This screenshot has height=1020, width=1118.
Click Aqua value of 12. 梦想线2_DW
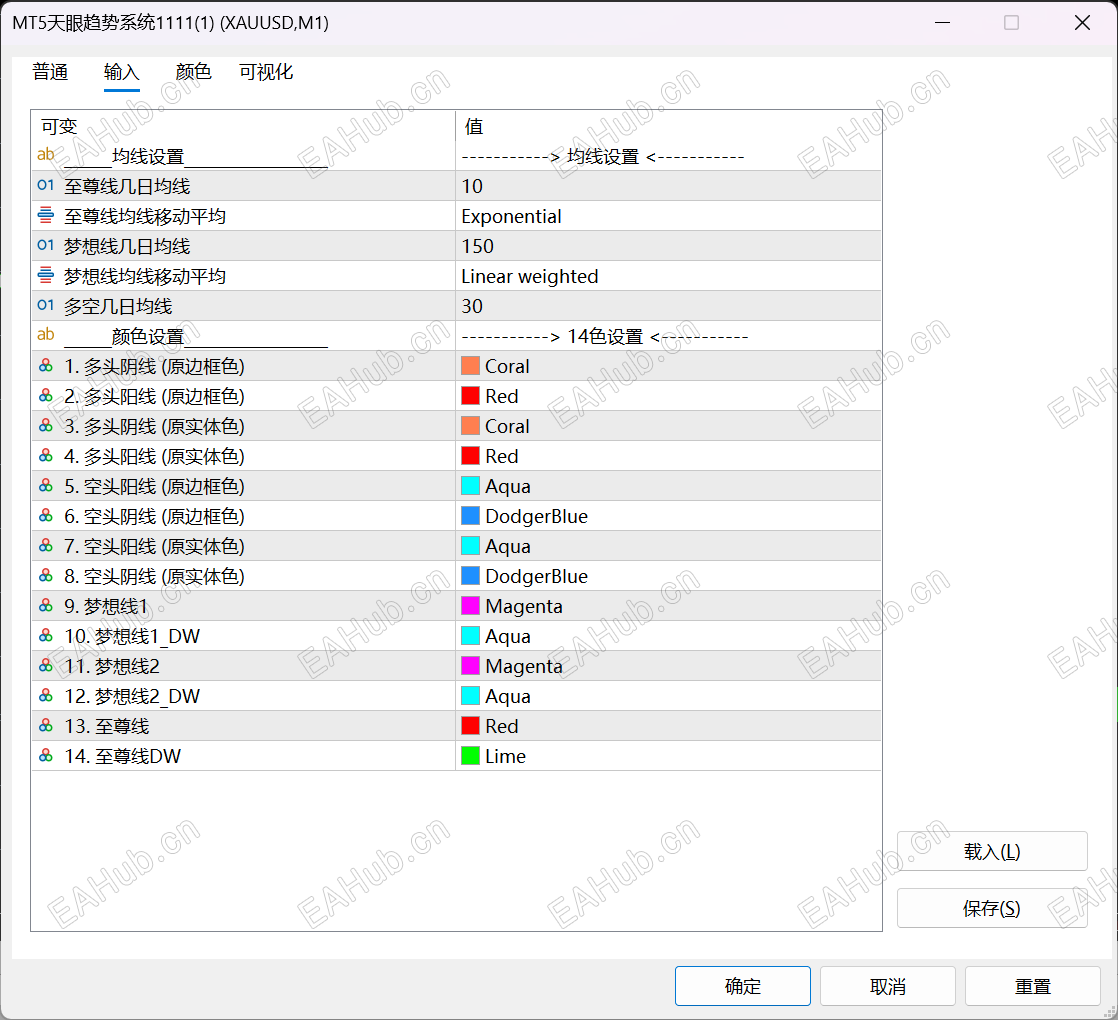click(x=508, y=696)
